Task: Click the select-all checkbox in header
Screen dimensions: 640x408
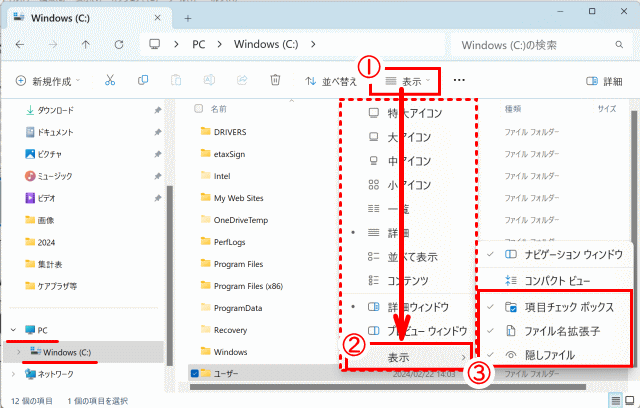Action: pyautogui.click(x=199, y=109)
